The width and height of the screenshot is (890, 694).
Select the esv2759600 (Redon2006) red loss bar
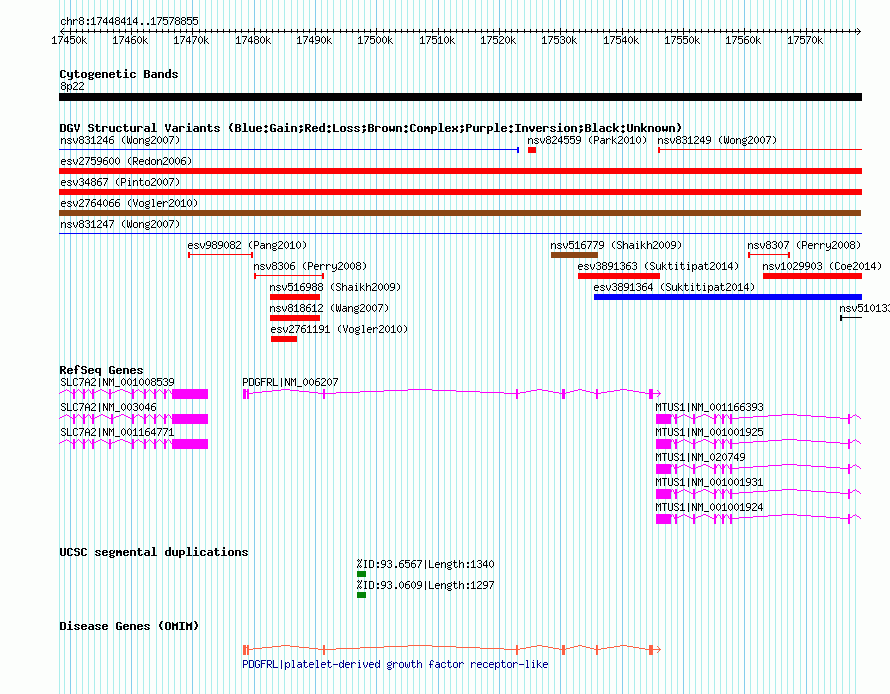(460, 171)
